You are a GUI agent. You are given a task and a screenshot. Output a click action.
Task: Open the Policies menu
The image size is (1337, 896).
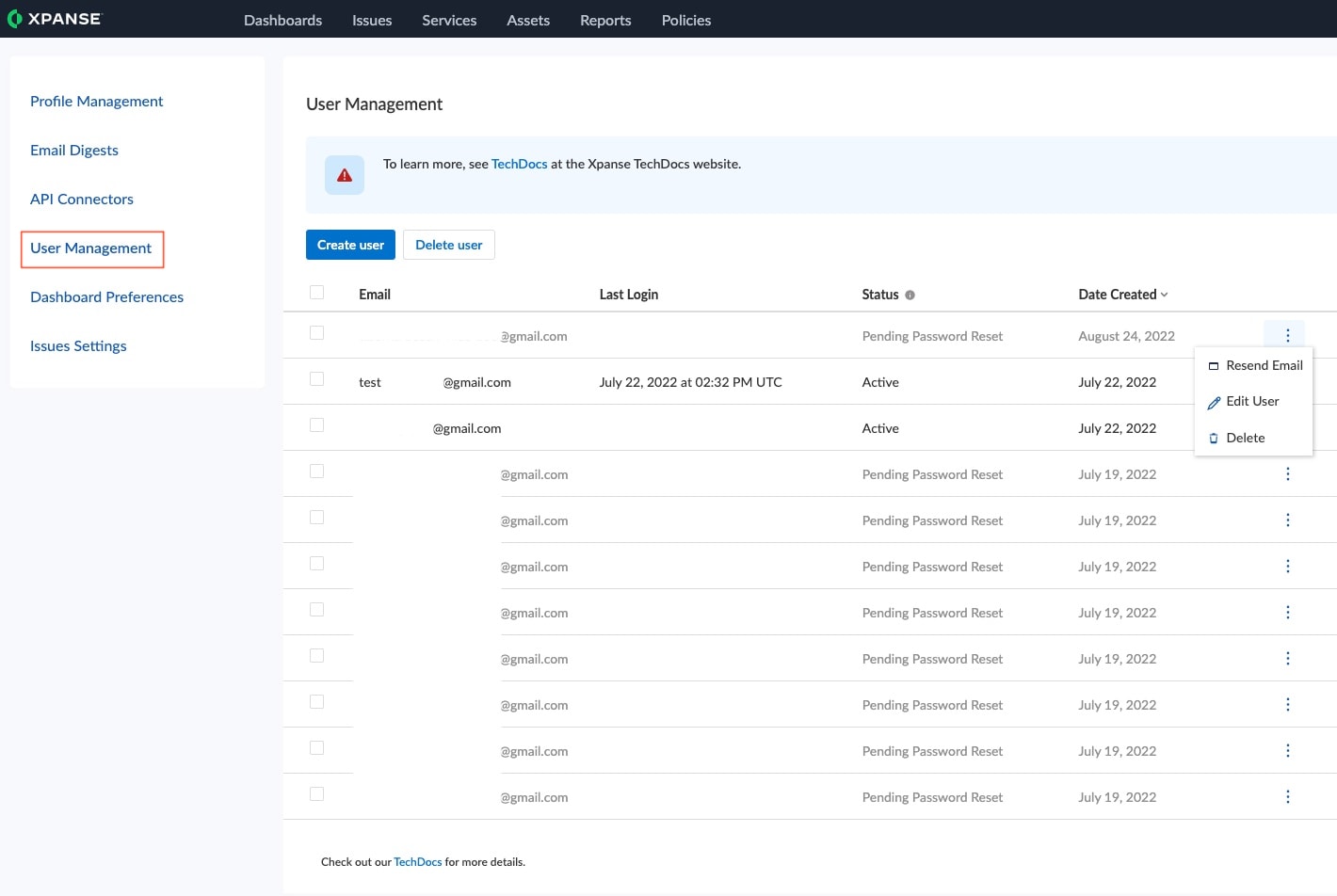pos(686,20)
